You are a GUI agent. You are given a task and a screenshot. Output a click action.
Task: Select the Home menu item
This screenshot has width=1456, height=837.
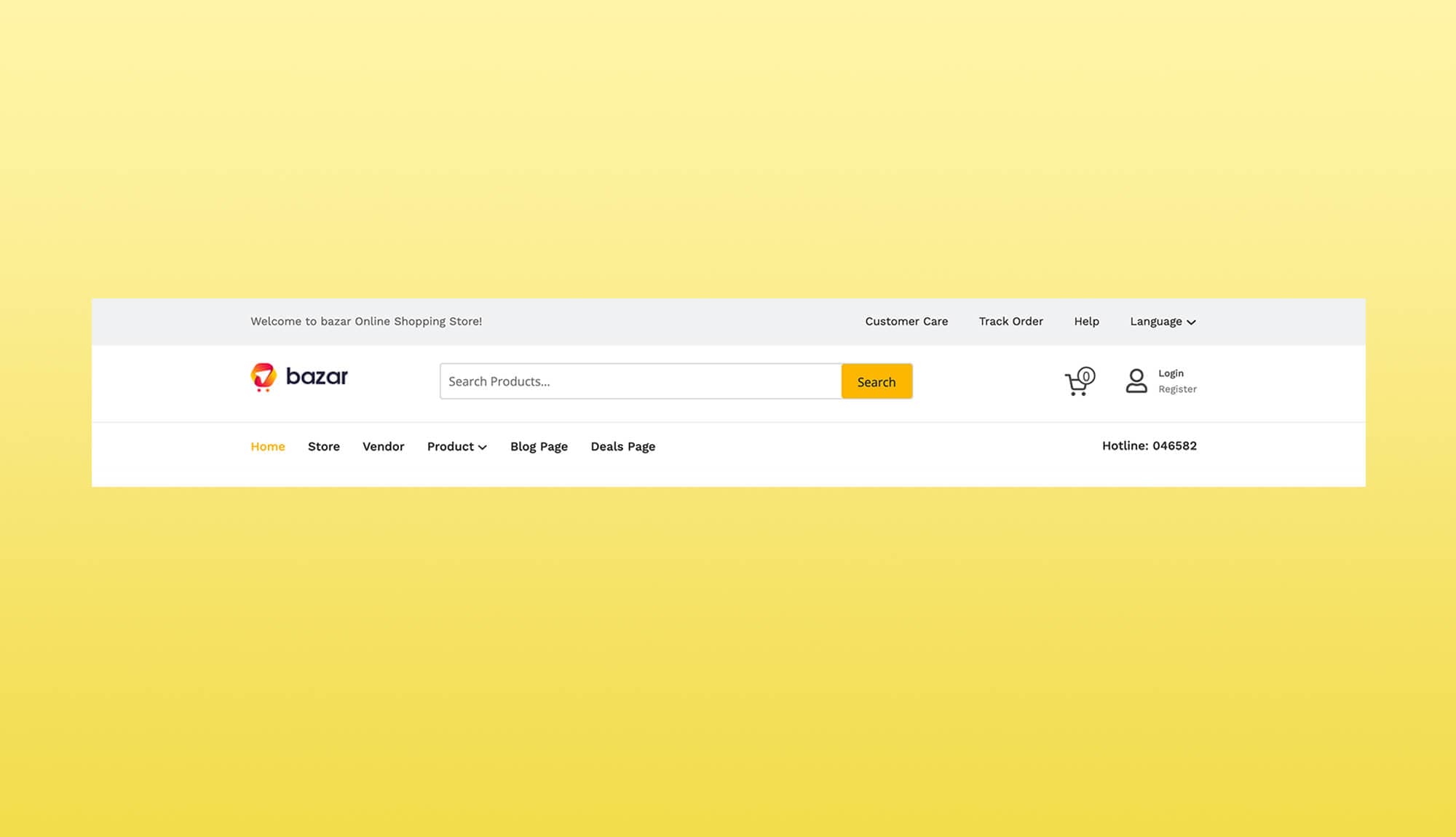pos(267,446)
